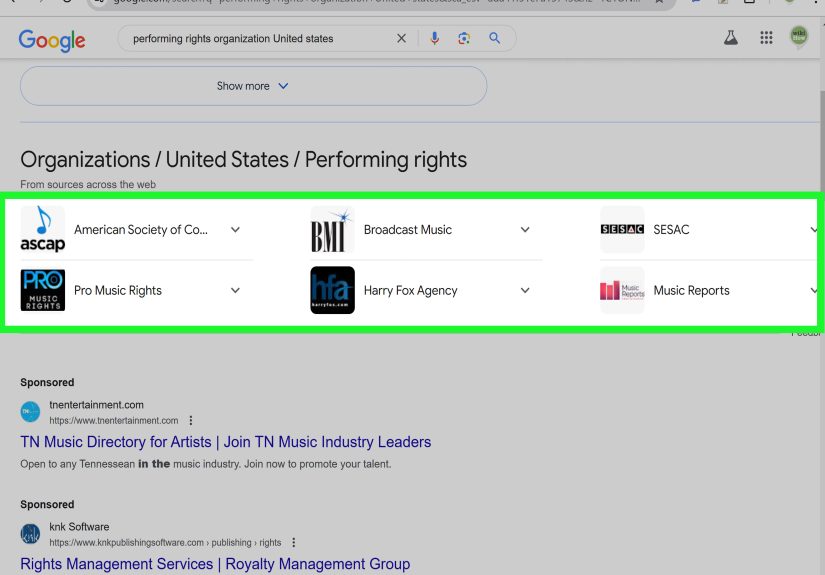The image size is (825, 575).
Task: Open the account profile avatar
Action: 798,38
